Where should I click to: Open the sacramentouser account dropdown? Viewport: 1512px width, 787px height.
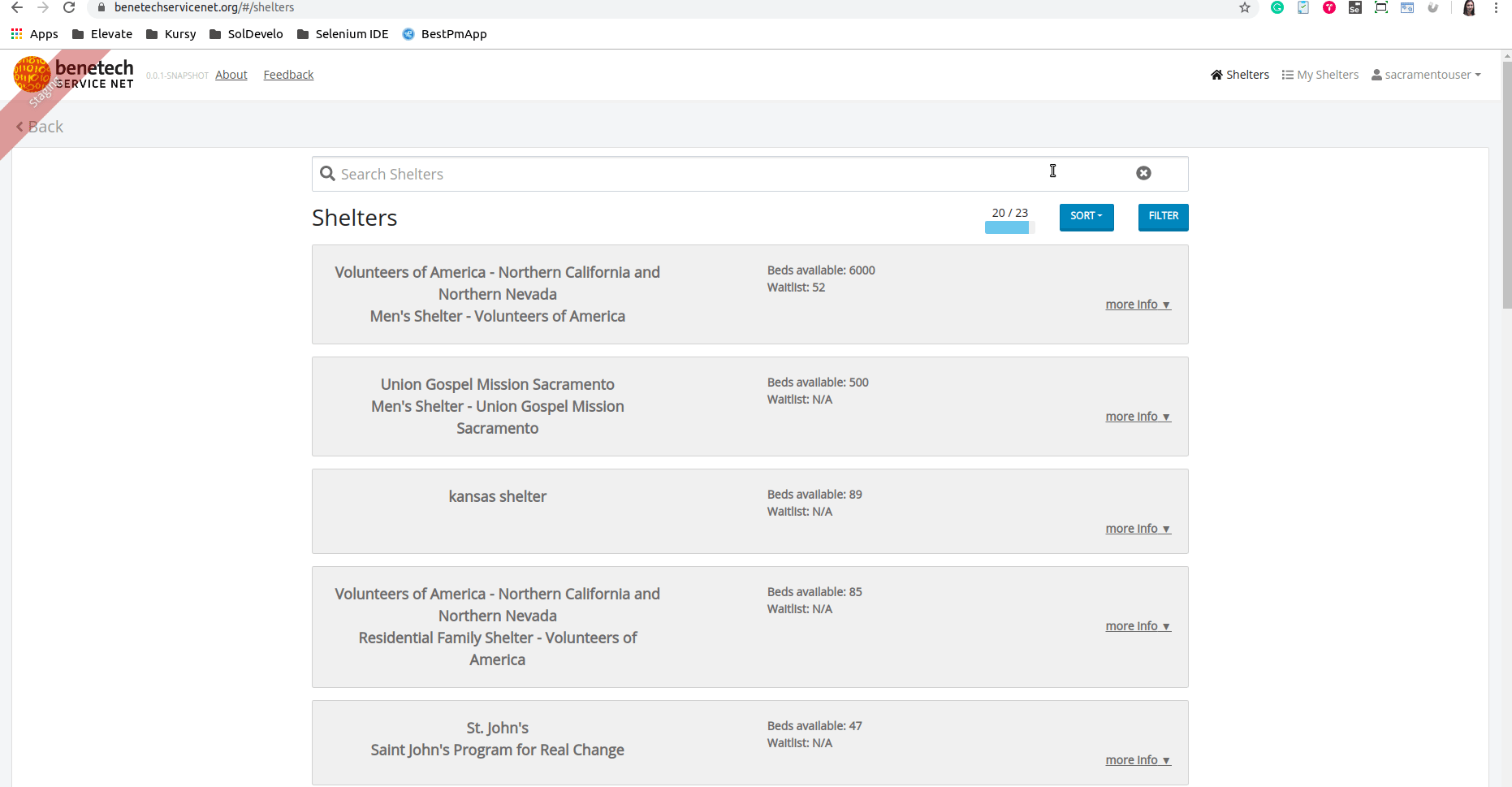click(x=1426, y=74)
